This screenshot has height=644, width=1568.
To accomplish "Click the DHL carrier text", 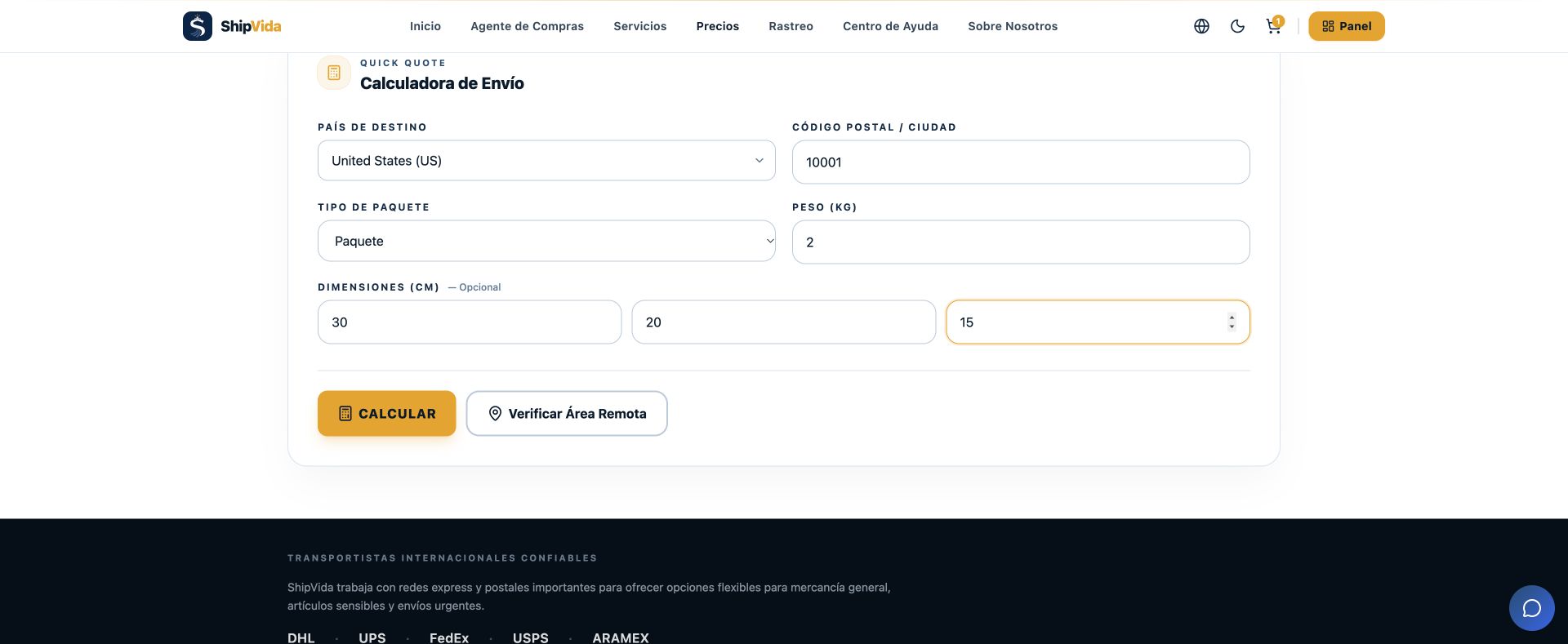I will tap(301, 637).
